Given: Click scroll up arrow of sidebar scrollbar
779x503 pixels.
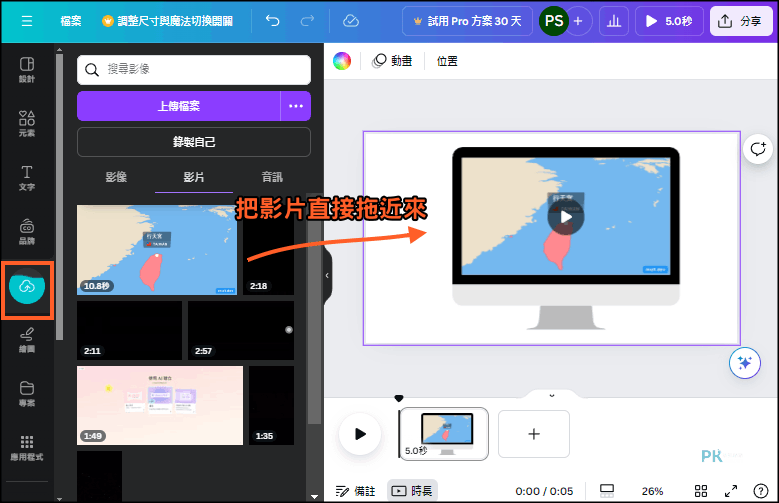Looking at the screenshot, I should pyautogui.click(x=60, y=50).
